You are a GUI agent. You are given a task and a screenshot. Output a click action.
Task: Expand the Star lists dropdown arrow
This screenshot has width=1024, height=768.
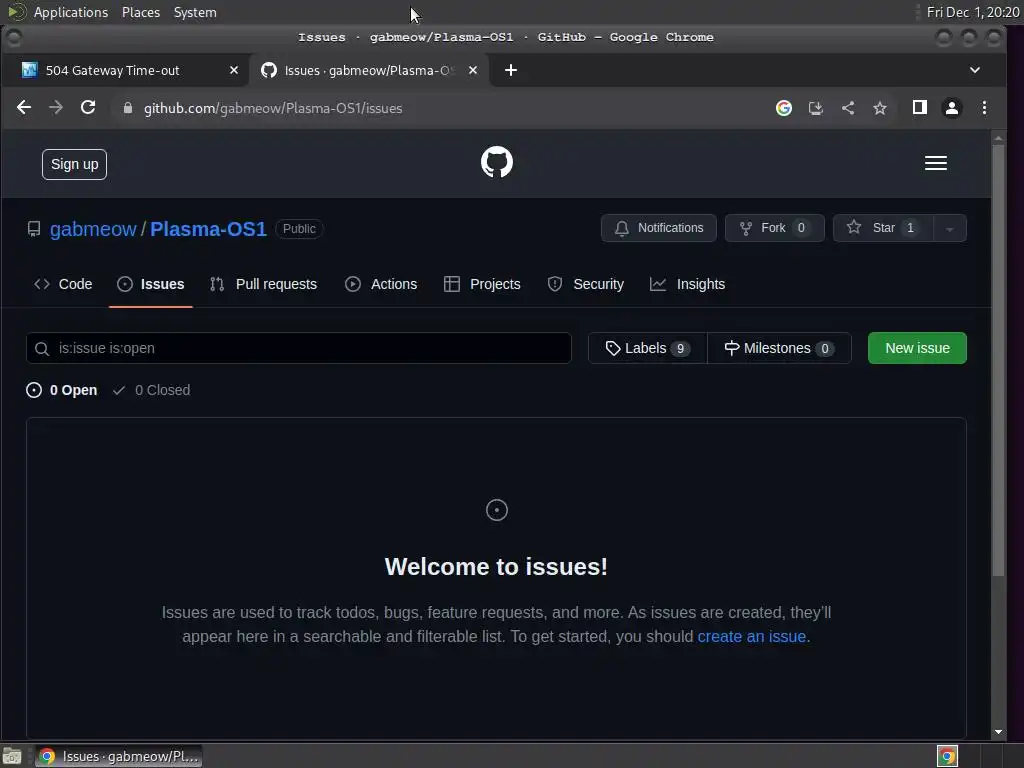(x=950, y=229)
